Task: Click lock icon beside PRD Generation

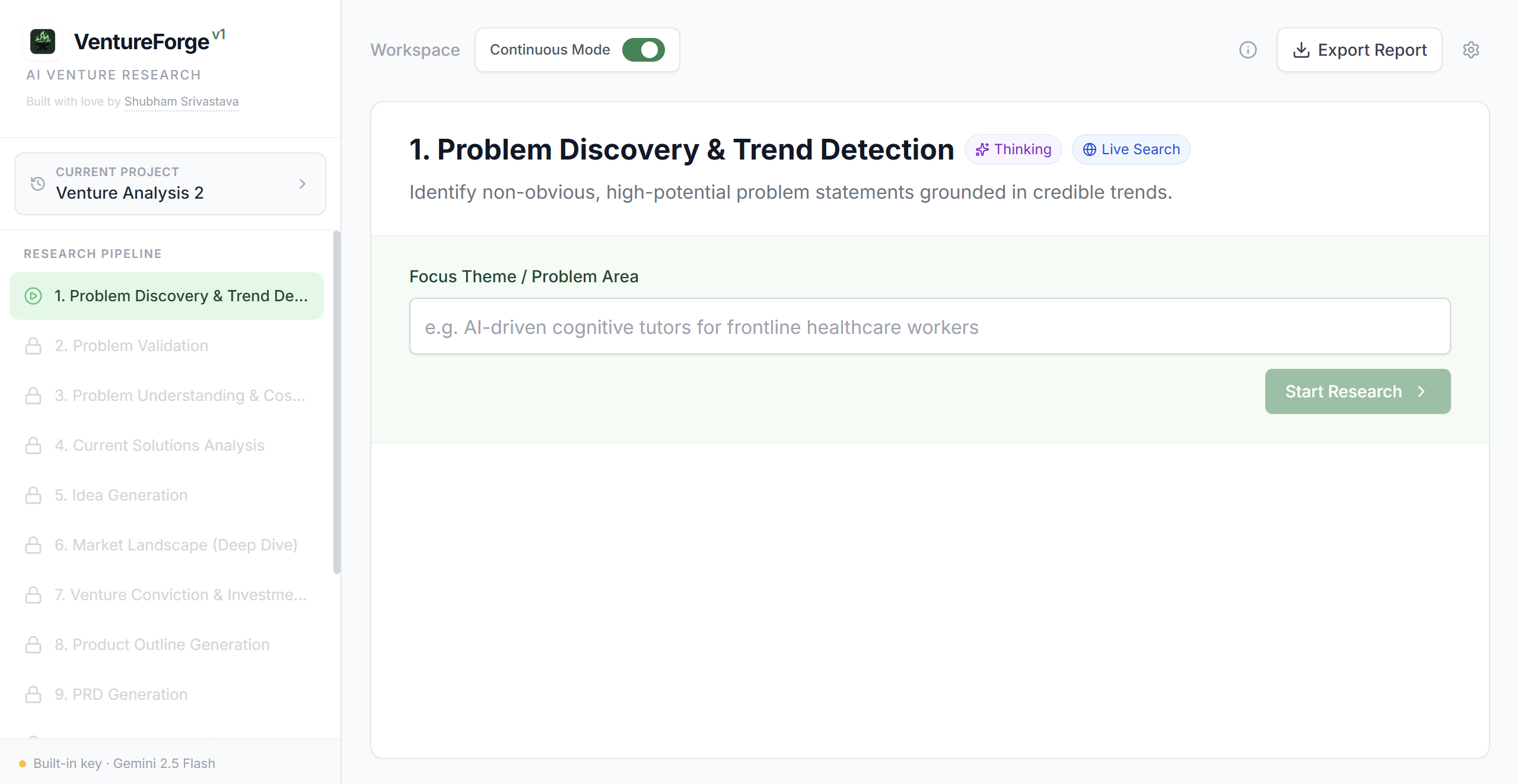Action: [33, 694]
